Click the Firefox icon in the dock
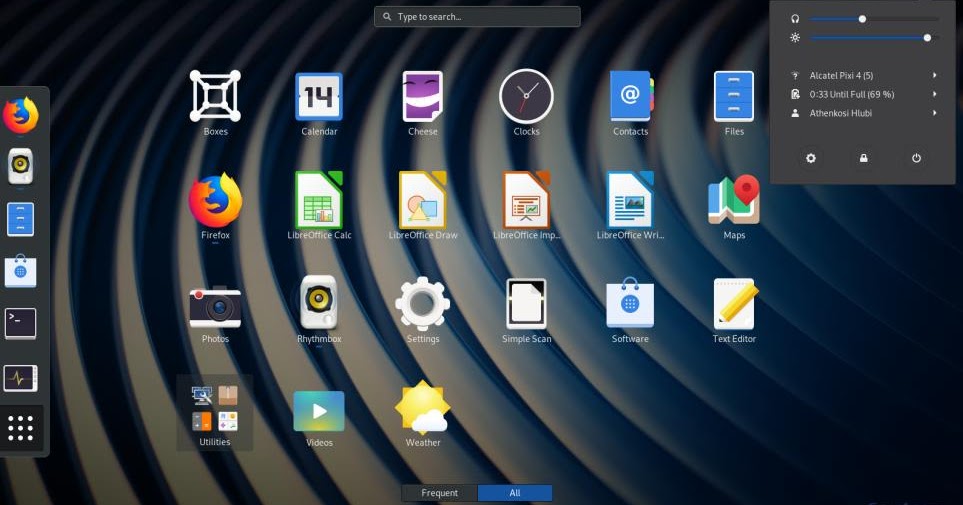963x505 pixels. [21, 115]
